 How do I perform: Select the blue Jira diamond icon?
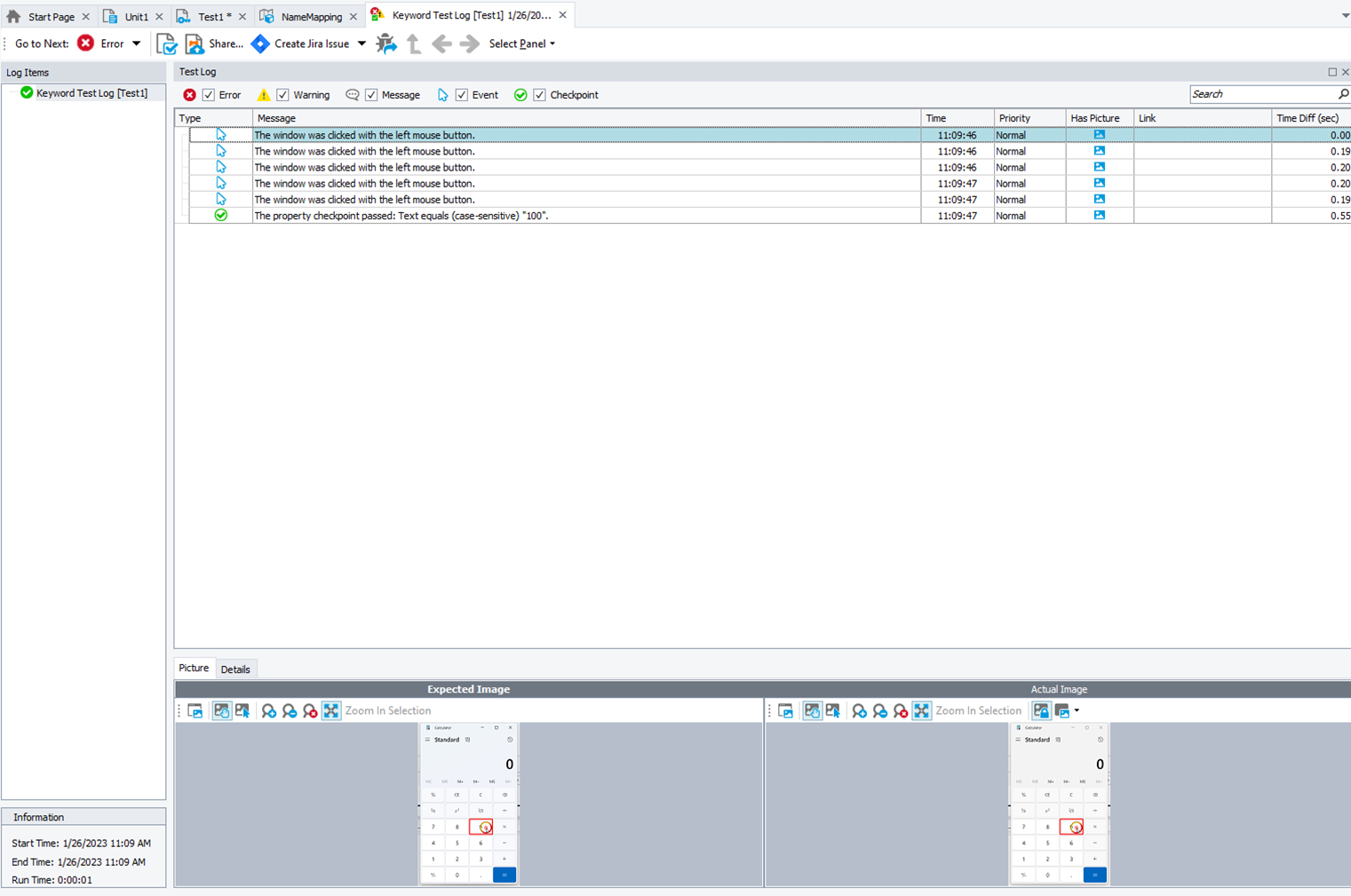[x=260, y=43]
